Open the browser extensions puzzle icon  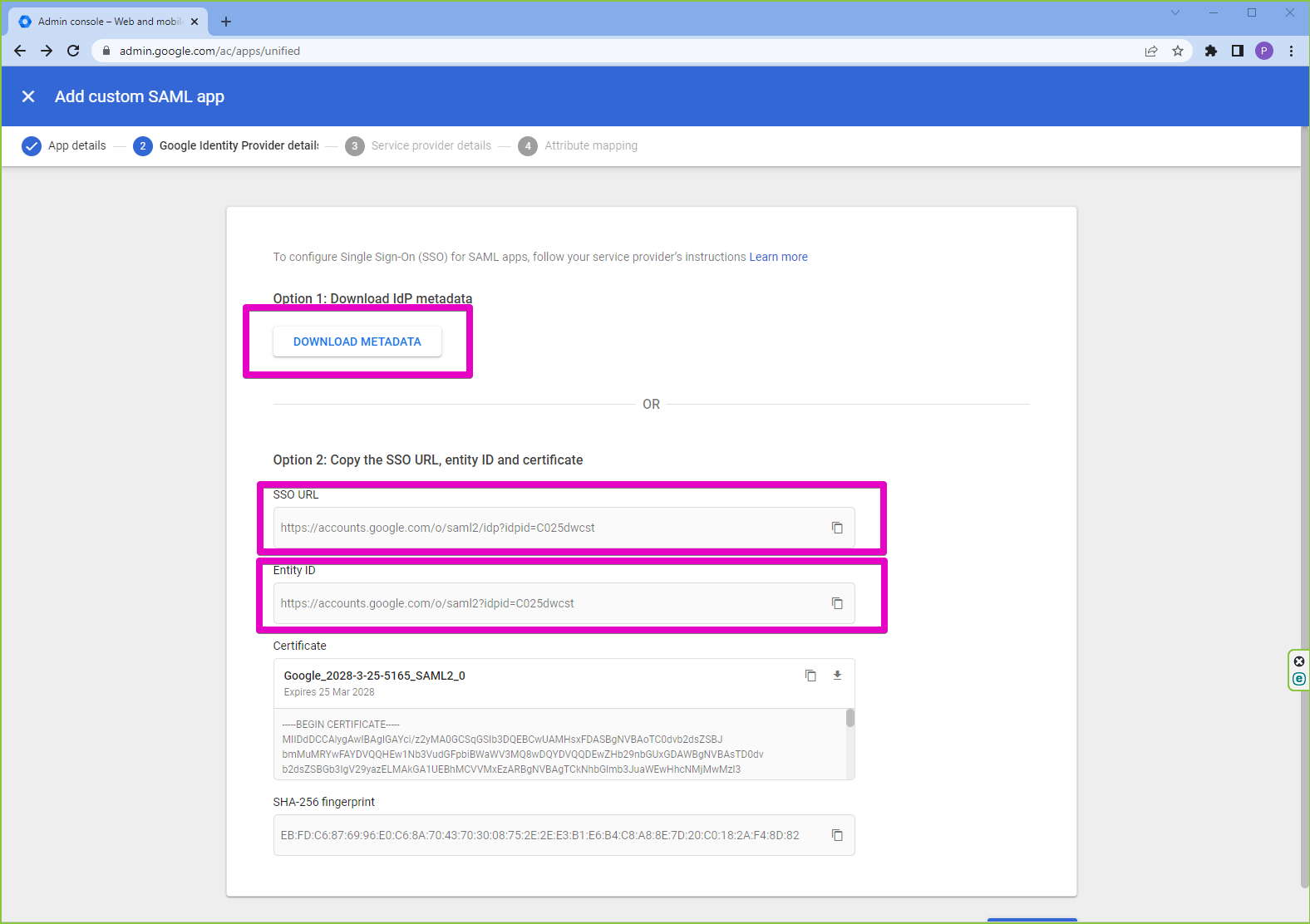tap(1211, 51)
